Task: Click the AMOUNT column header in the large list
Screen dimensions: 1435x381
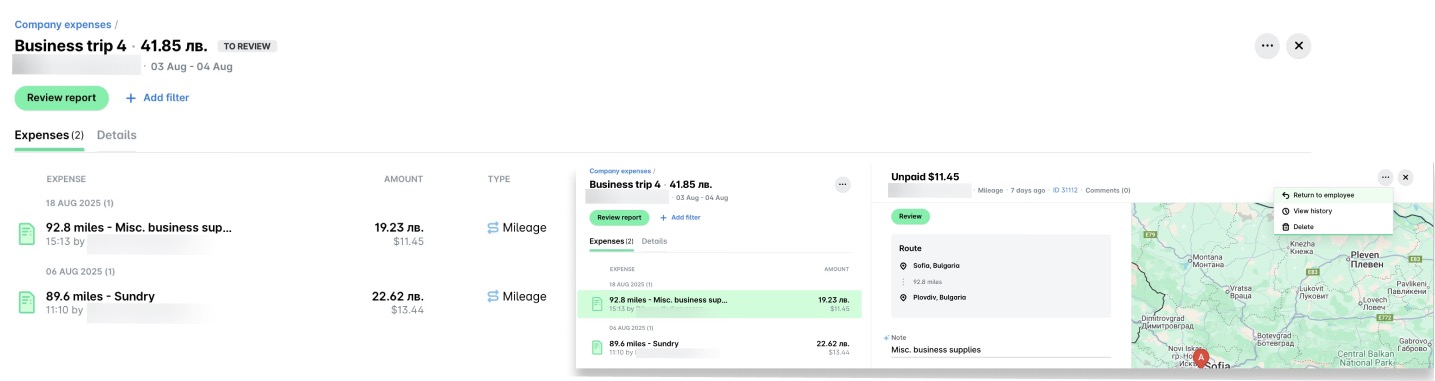Action: click(403, 179)
